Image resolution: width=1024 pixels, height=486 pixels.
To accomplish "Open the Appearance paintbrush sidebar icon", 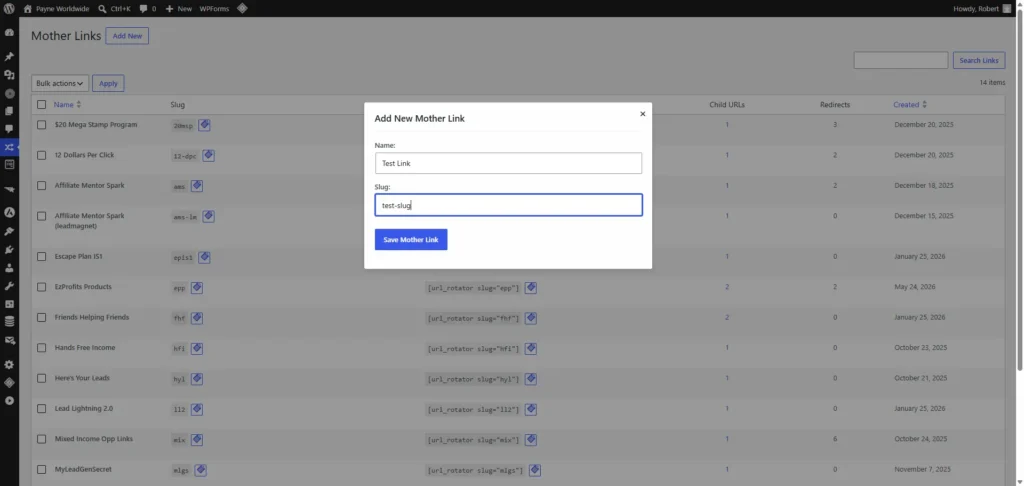I will tap(9, 231).
